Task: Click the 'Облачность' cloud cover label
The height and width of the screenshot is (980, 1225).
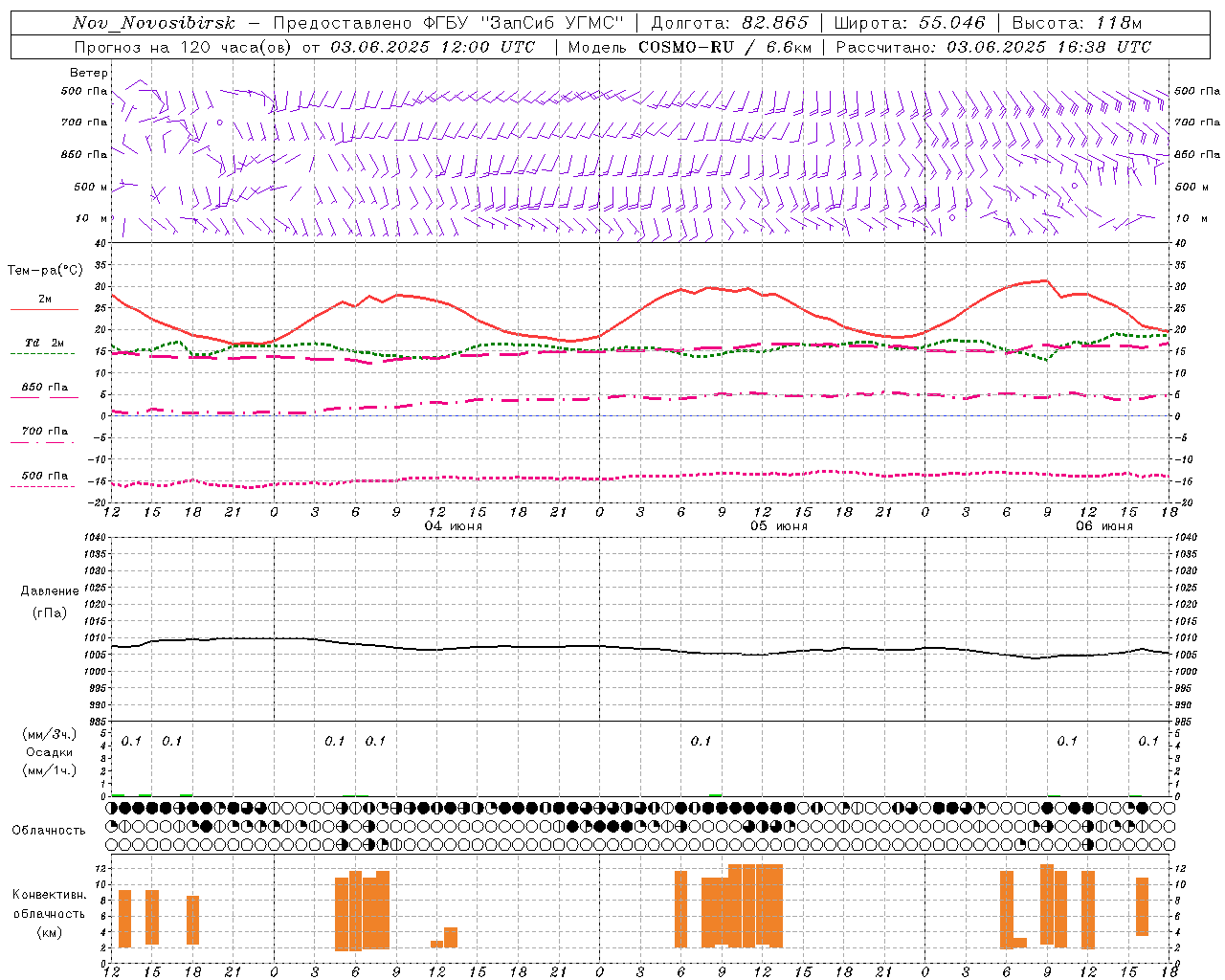Action: click(49, 831)
